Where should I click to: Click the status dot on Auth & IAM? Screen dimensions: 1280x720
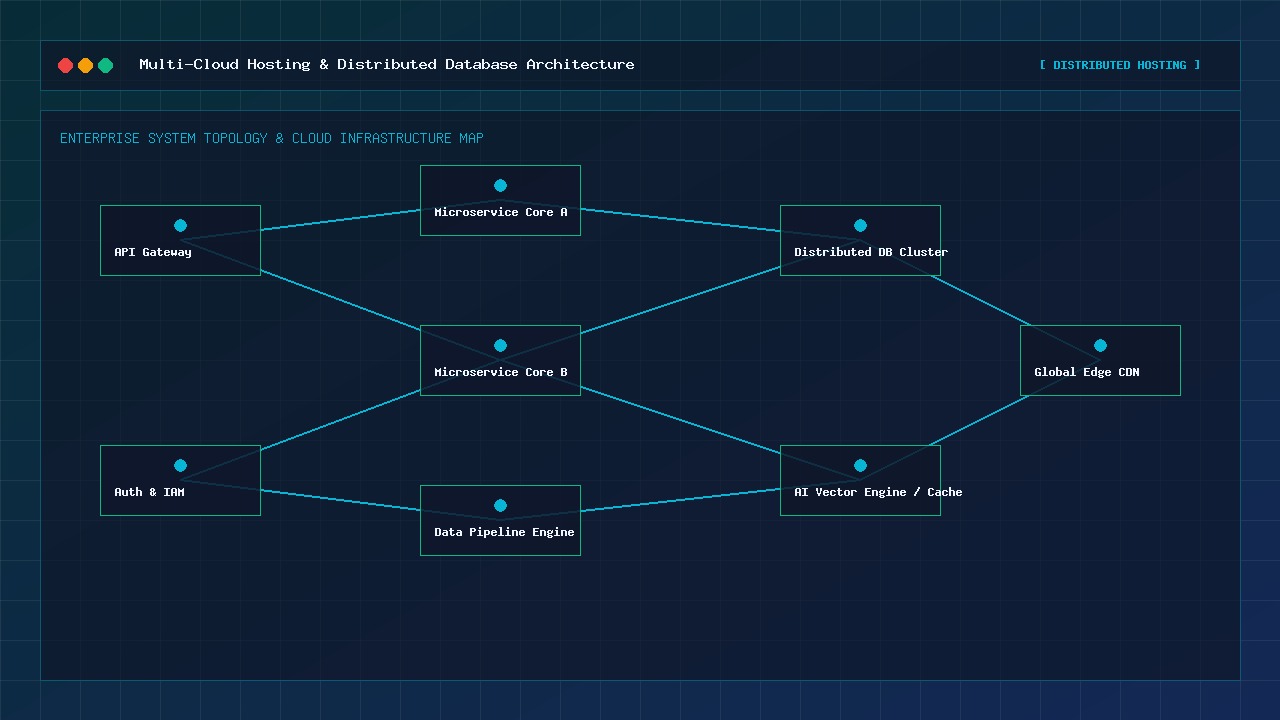click(x=180, y=465)
